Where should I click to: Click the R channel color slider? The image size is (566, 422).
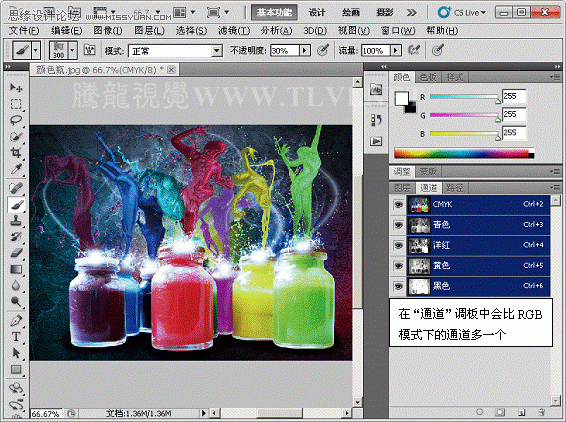pos(464,96)
